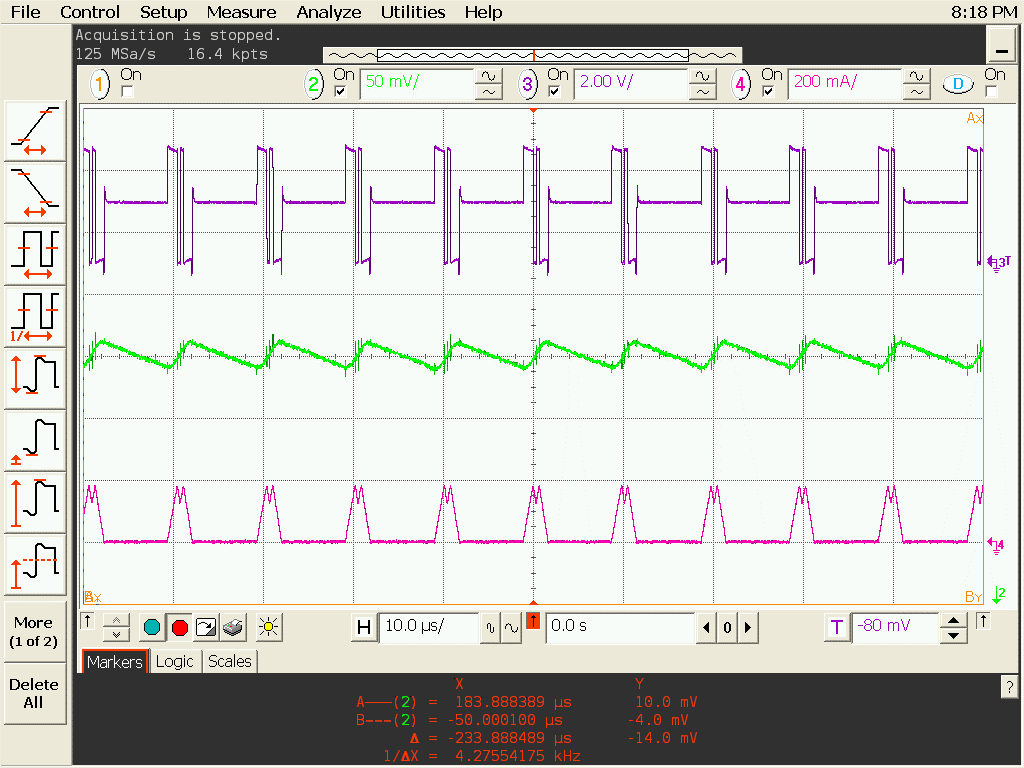Viewport: 1024px width, 768px height.
Task: Increase channel 3 vertical scale using upper button
Action: [703, 76]
